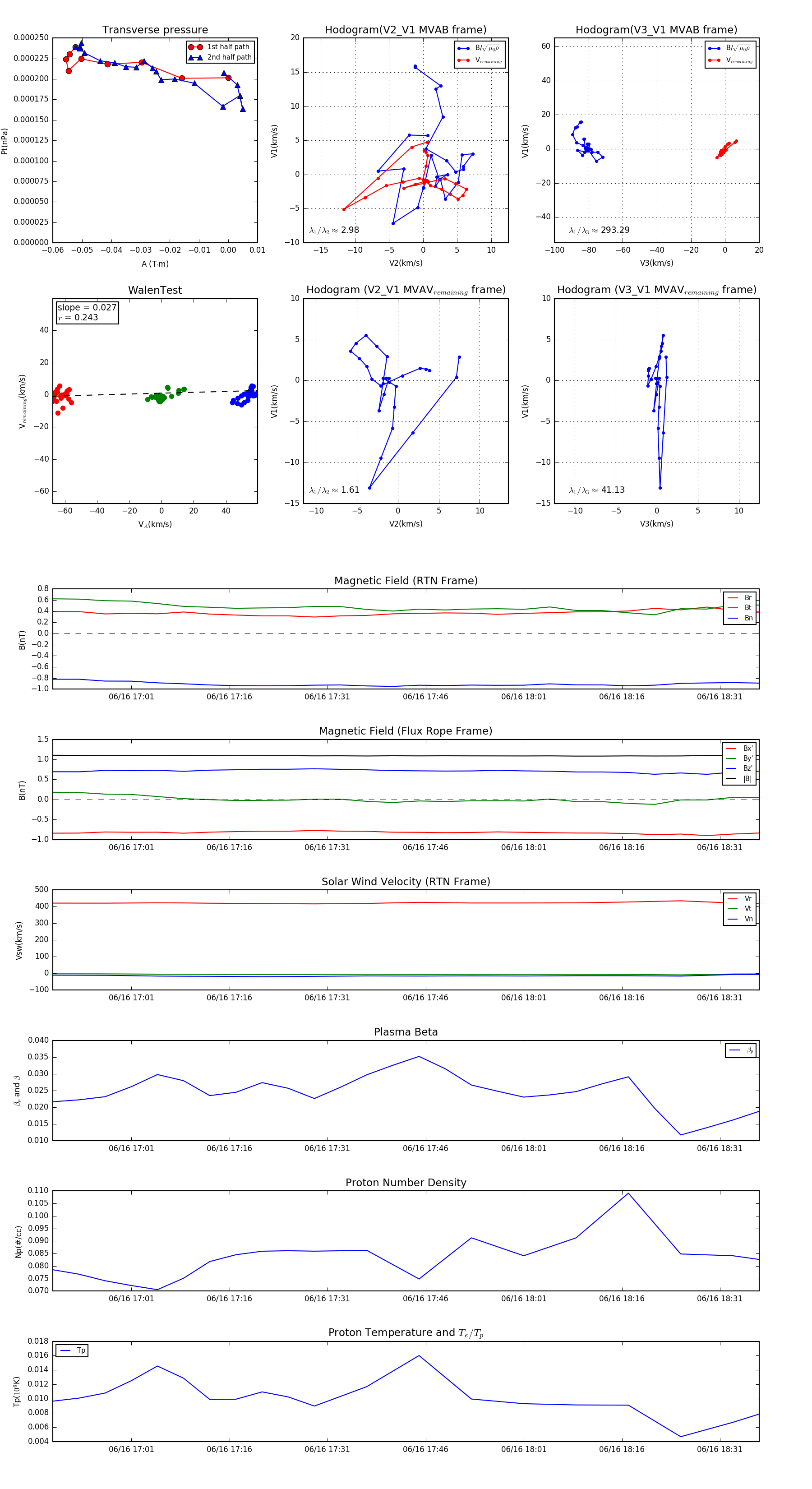Screen dimensions: 812x1489
Task: Click the "Tp(10^6K)" y-axis label
Action: point(17,1392)
